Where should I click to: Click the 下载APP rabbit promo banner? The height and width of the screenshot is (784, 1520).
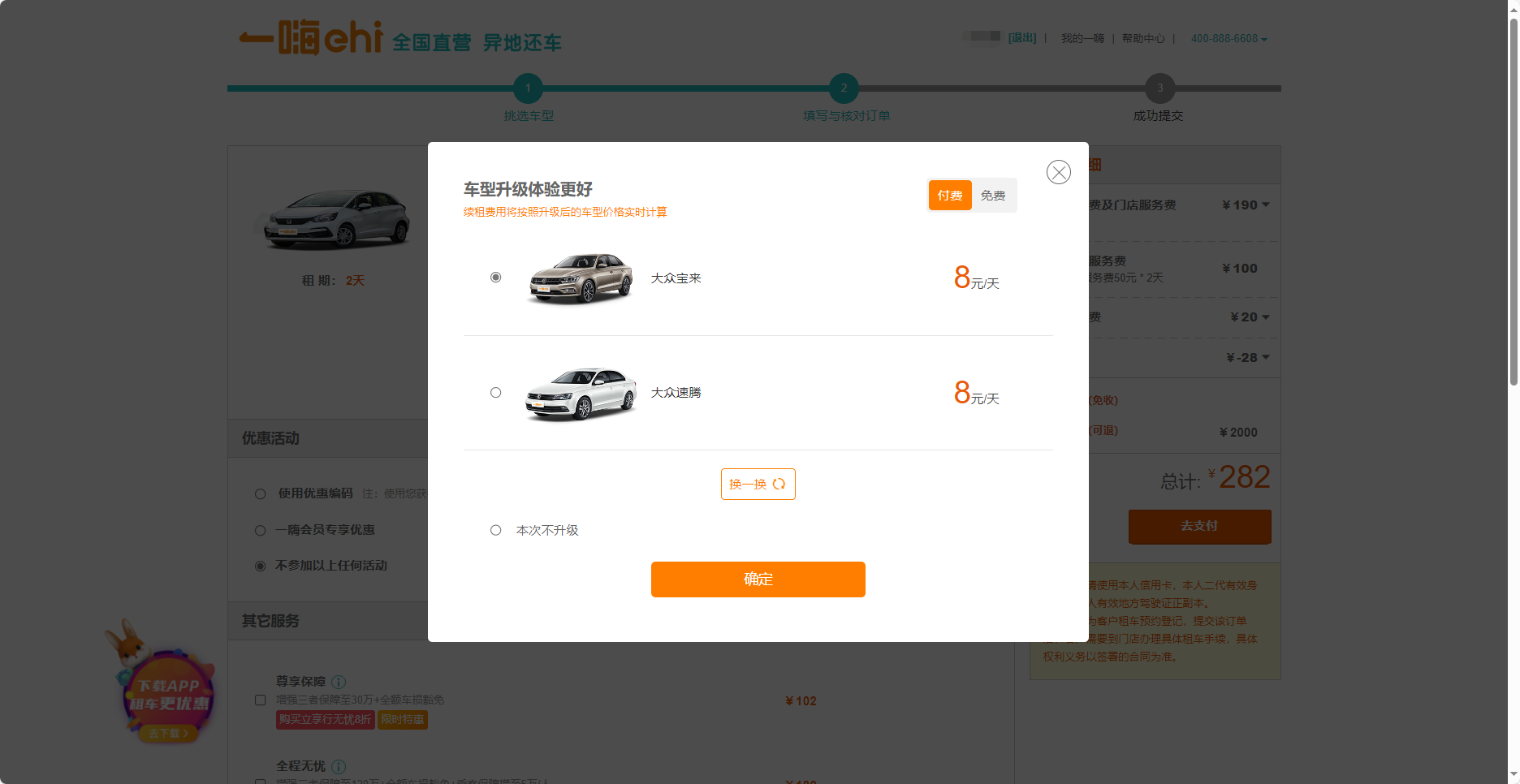[x=162, y=682]
